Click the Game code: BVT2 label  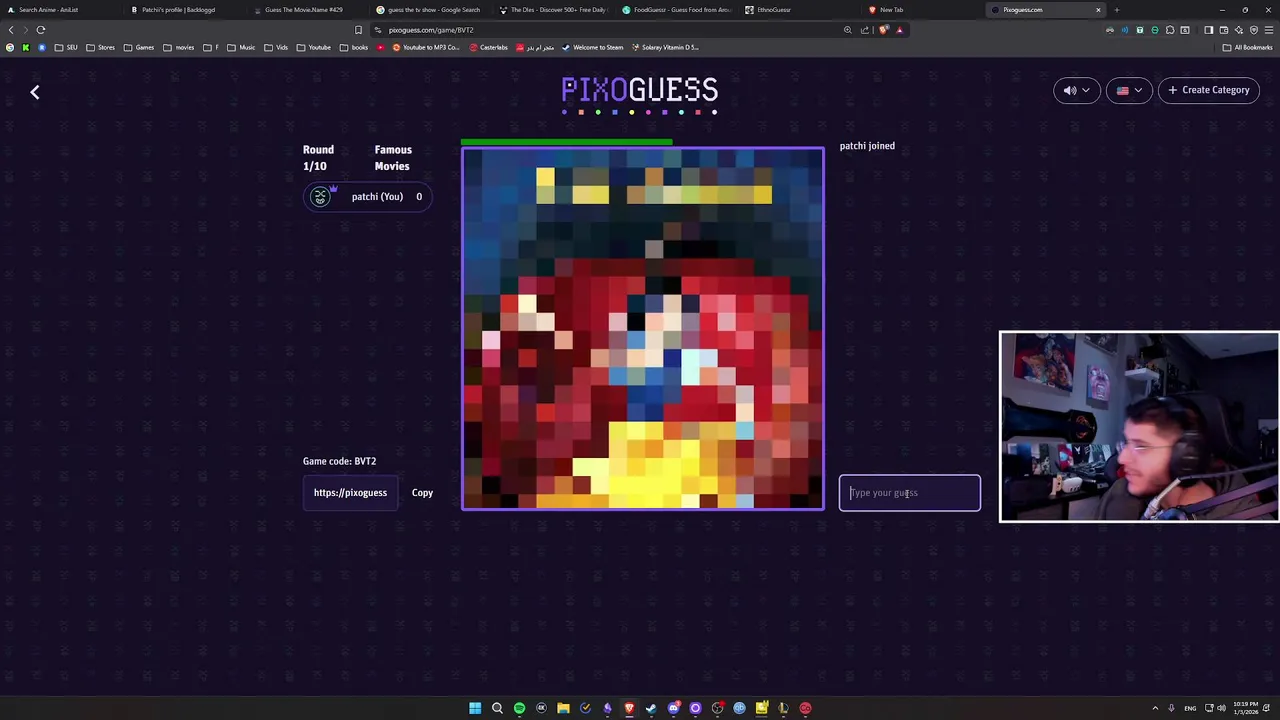coord(339,461)
